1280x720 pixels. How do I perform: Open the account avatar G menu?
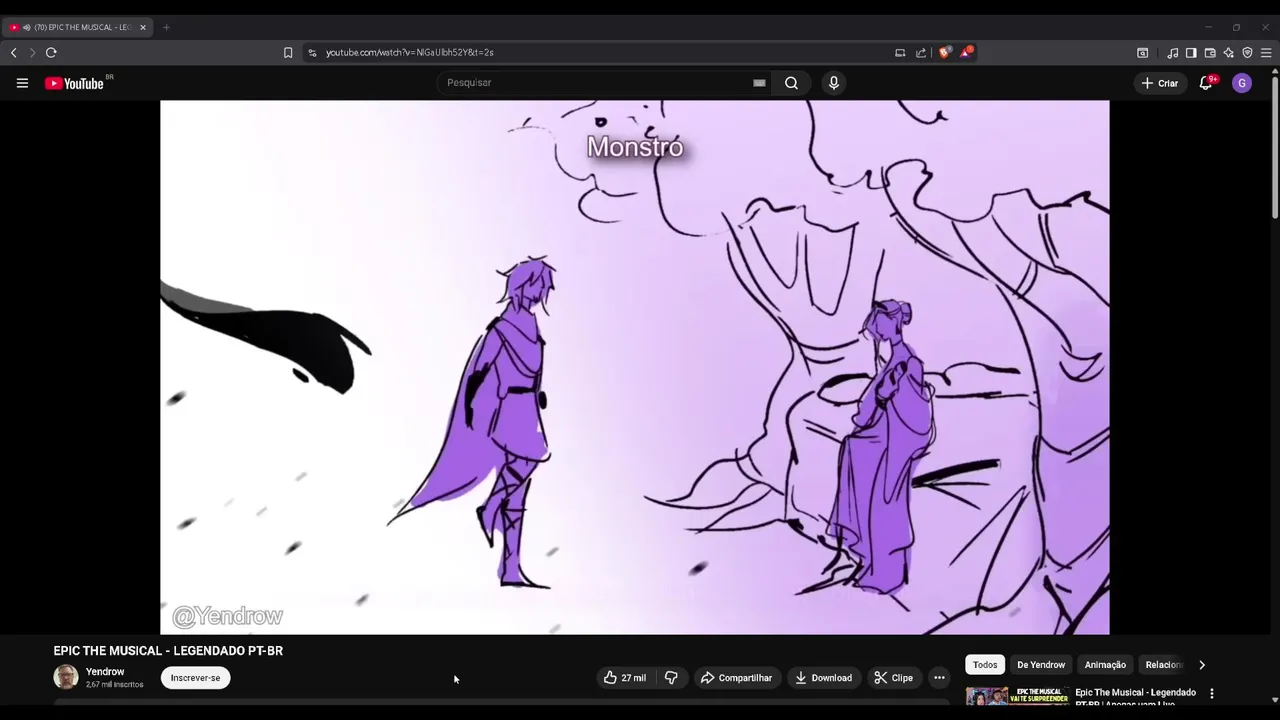pyautogui.click(x=1242, y=83)
